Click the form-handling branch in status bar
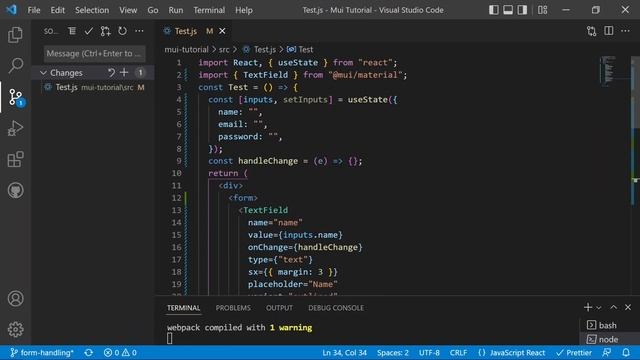Image resolution: width=640 pixels, height=360 pixels. coord(42,353)
